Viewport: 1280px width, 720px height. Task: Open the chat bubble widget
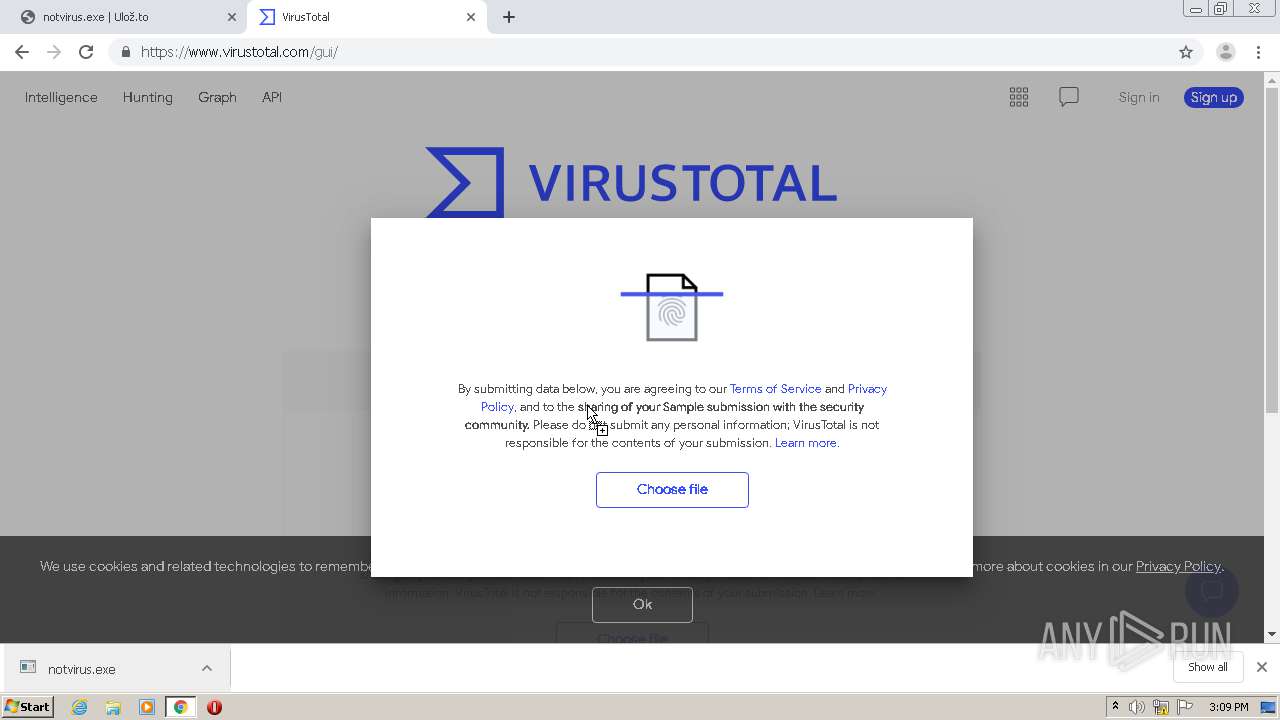pyautogui.click(x=1212, y=590)
